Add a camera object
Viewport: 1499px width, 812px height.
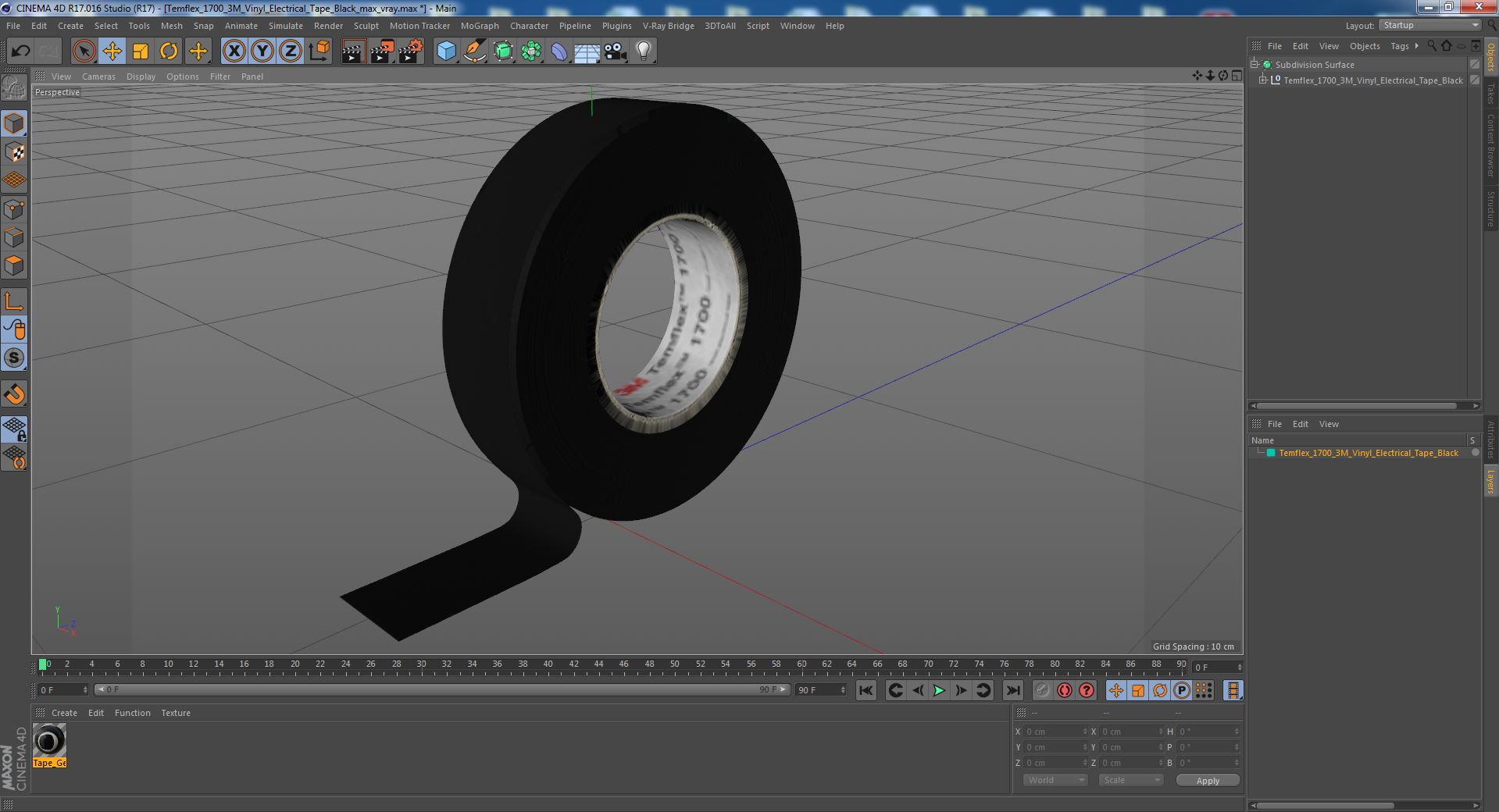[x=616, y=52]
